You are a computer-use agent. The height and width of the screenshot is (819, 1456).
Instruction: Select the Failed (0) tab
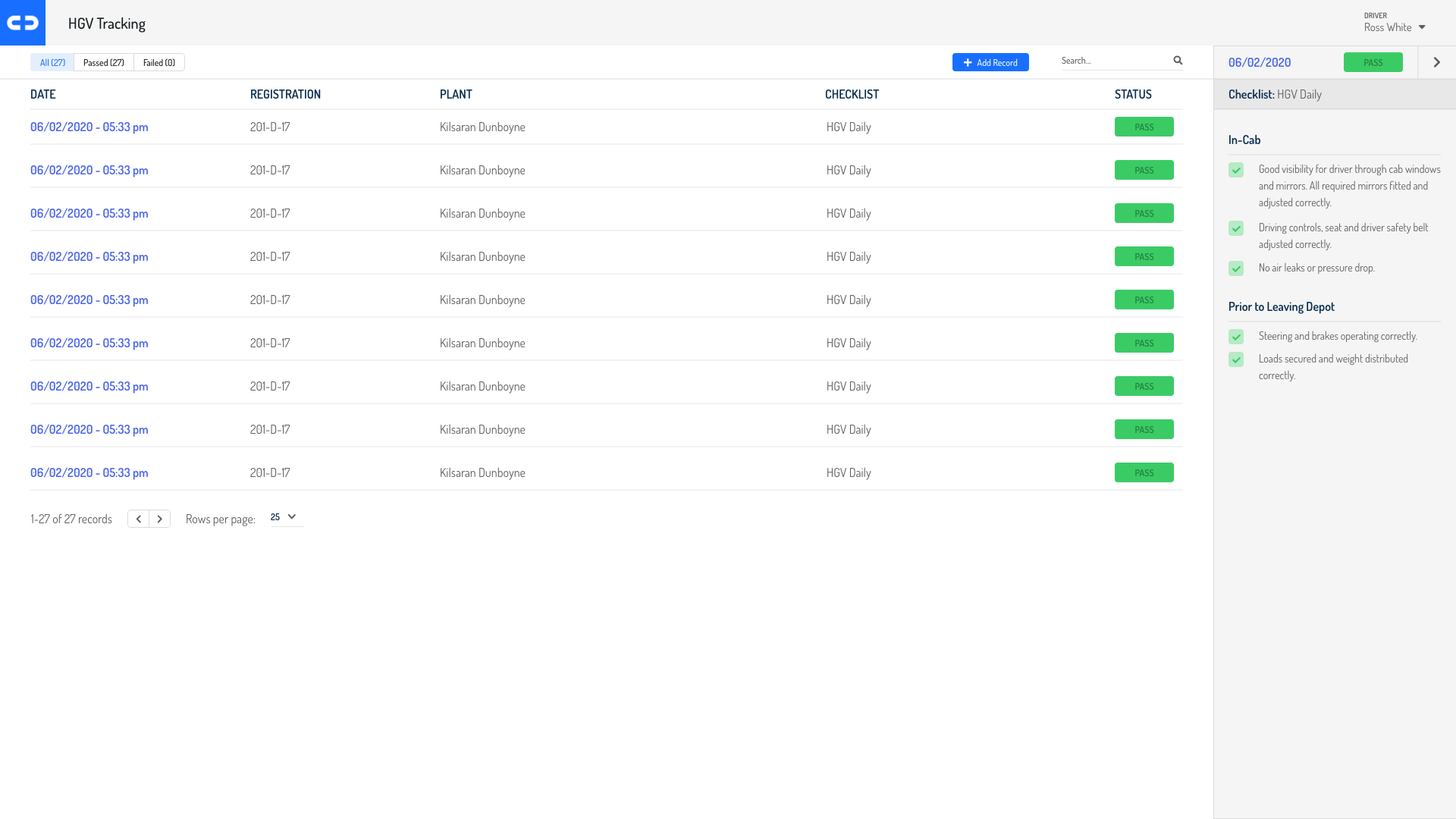click(159, 62)
